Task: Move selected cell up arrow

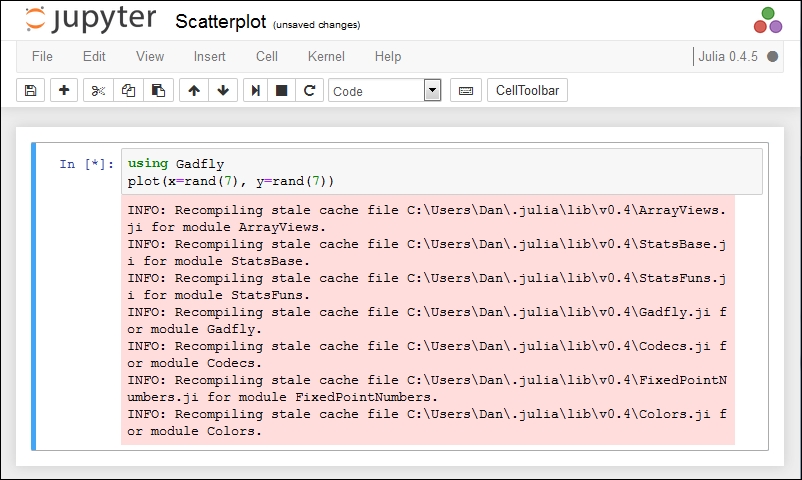Action: coord(194,91)
